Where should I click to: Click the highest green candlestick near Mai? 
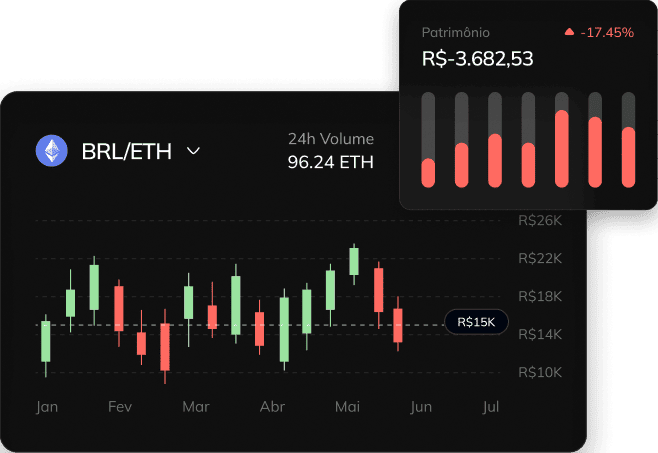pos(354,261)
